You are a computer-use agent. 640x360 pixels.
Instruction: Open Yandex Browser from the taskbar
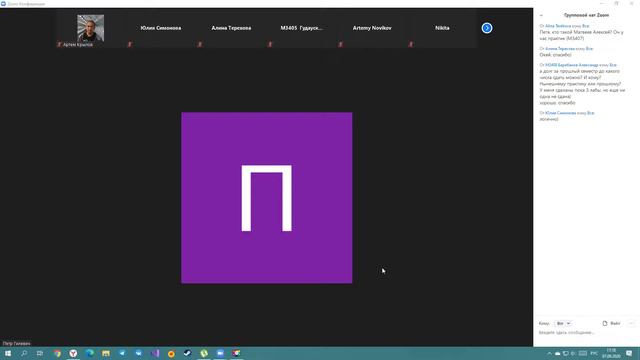tap(73, 353)
